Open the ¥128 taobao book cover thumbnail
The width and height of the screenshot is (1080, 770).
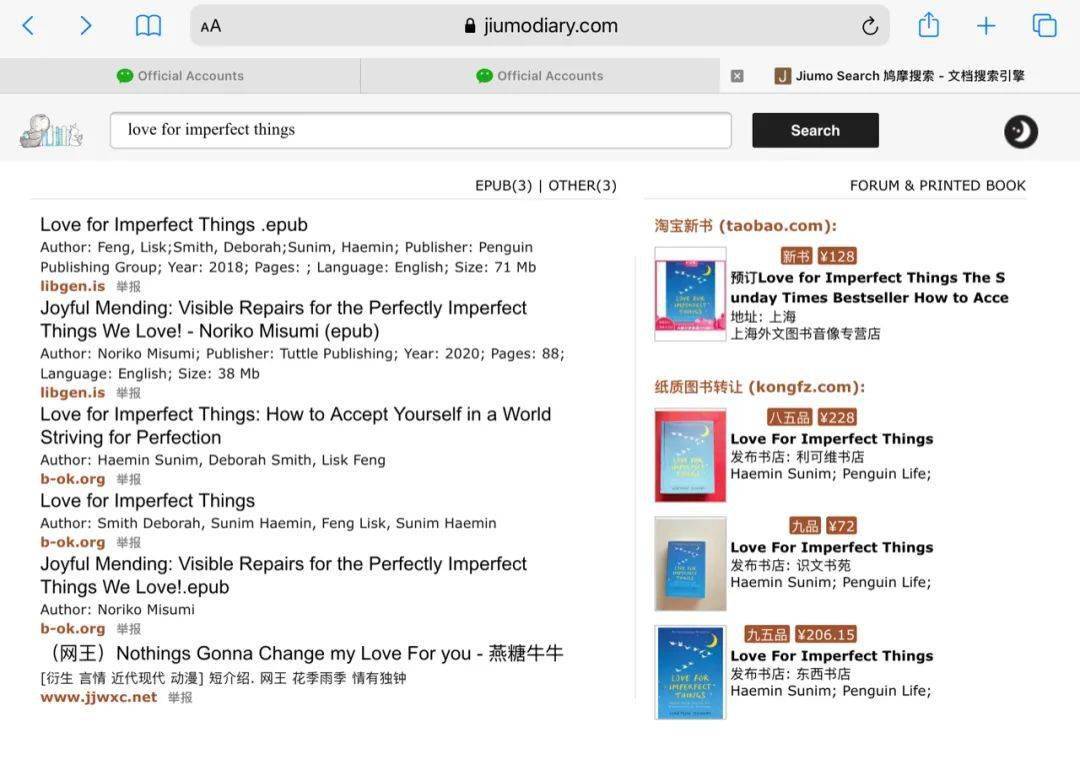[690, 295]
